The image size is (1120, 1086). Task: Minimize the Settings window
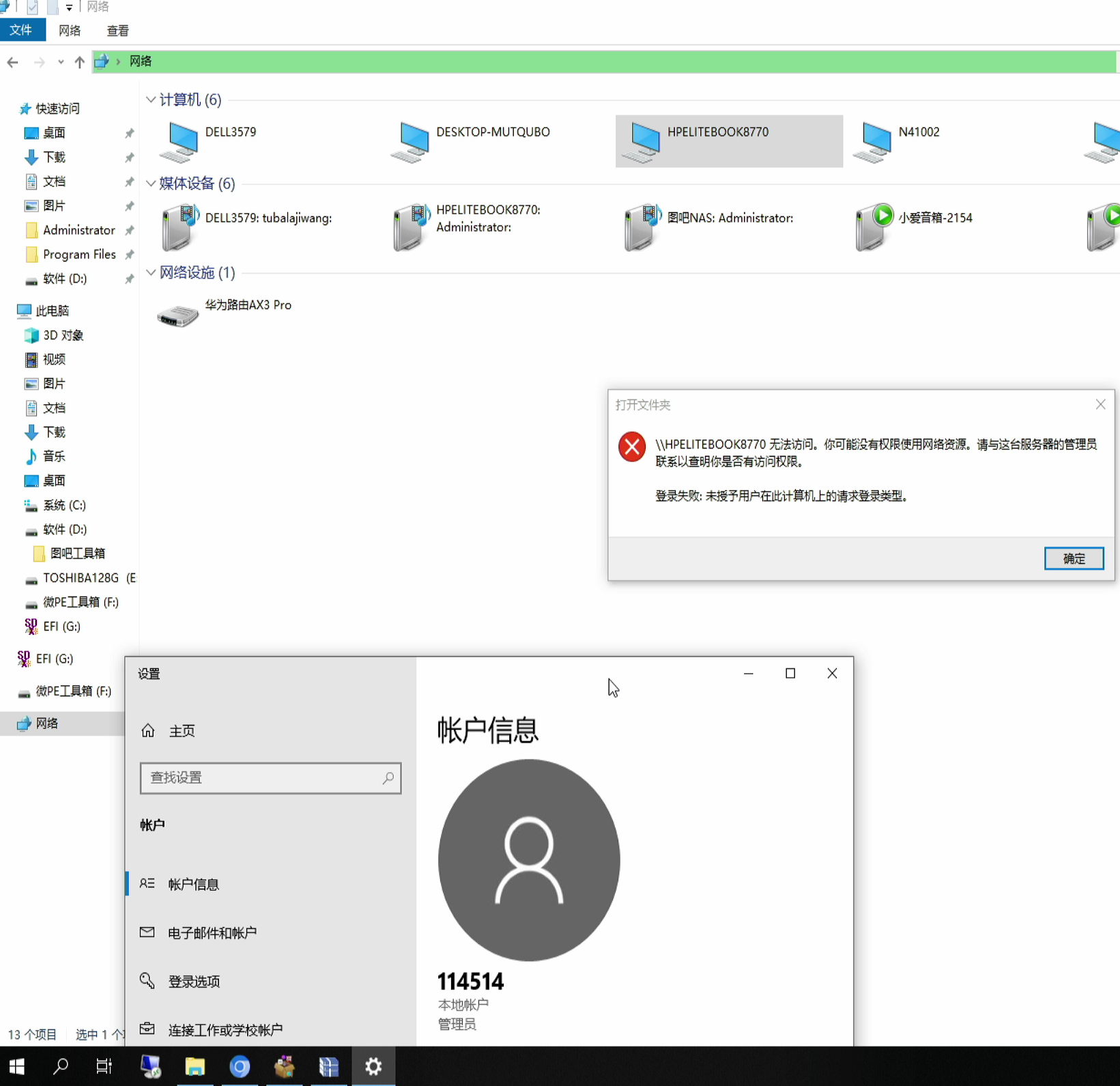click(749, 673)
